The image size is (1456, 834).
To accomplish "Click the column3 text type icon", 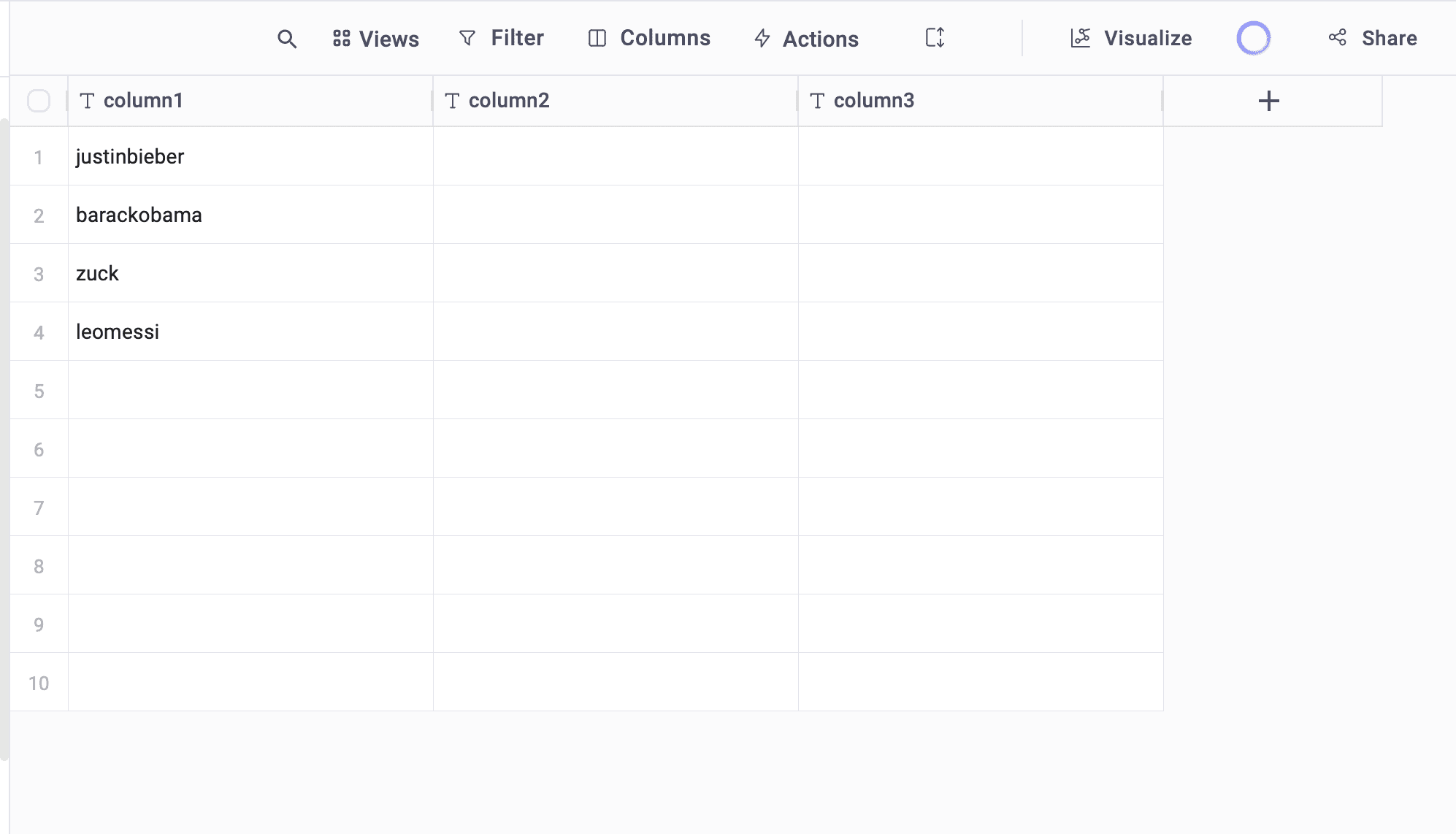I will click(817, 101).
